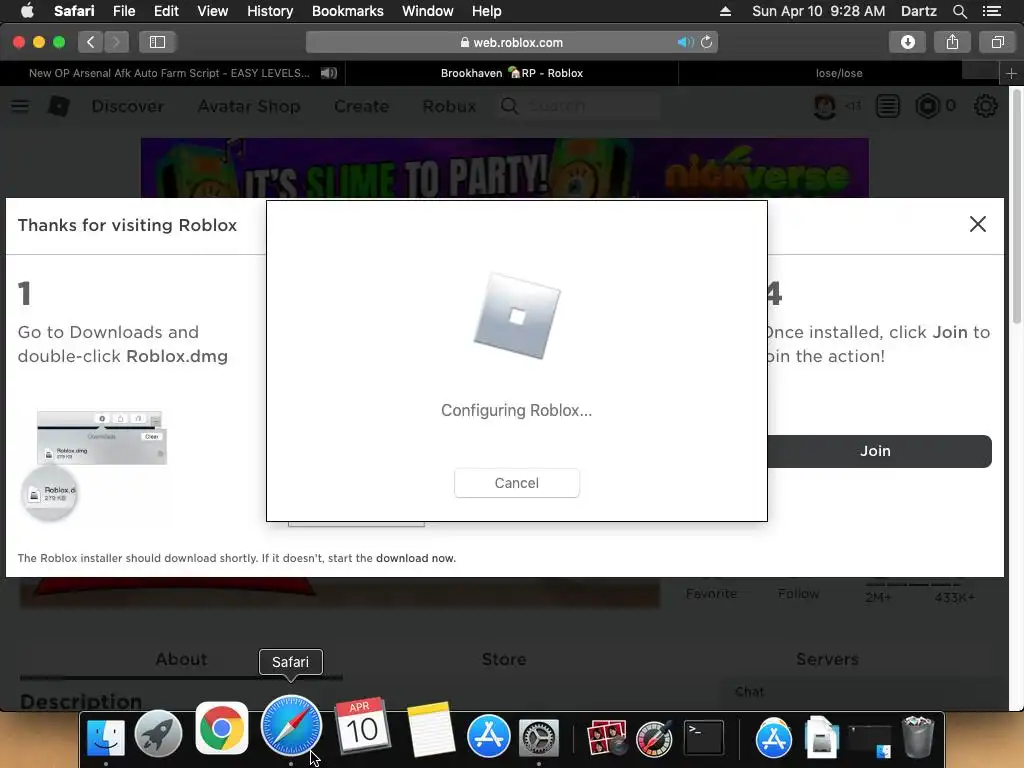Open Notes from the Dock

[430, 730]
